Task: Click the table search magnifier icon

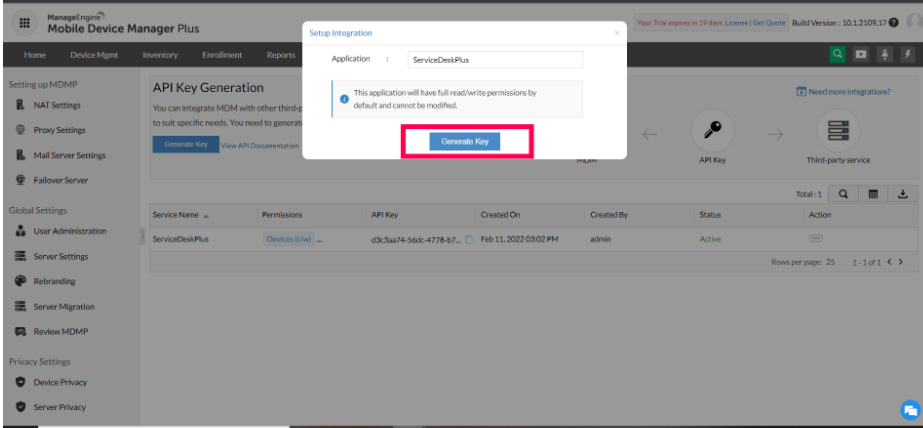Action: point(843,194)
